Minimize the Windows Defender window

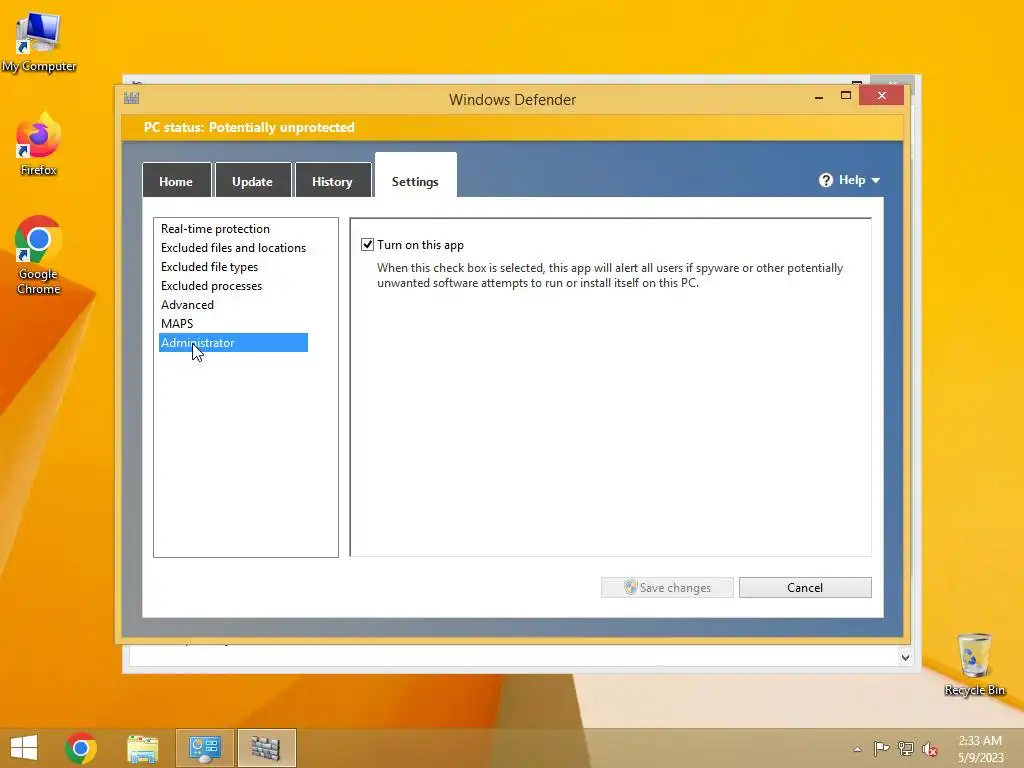pyautogui.click(x=819, y=96)
